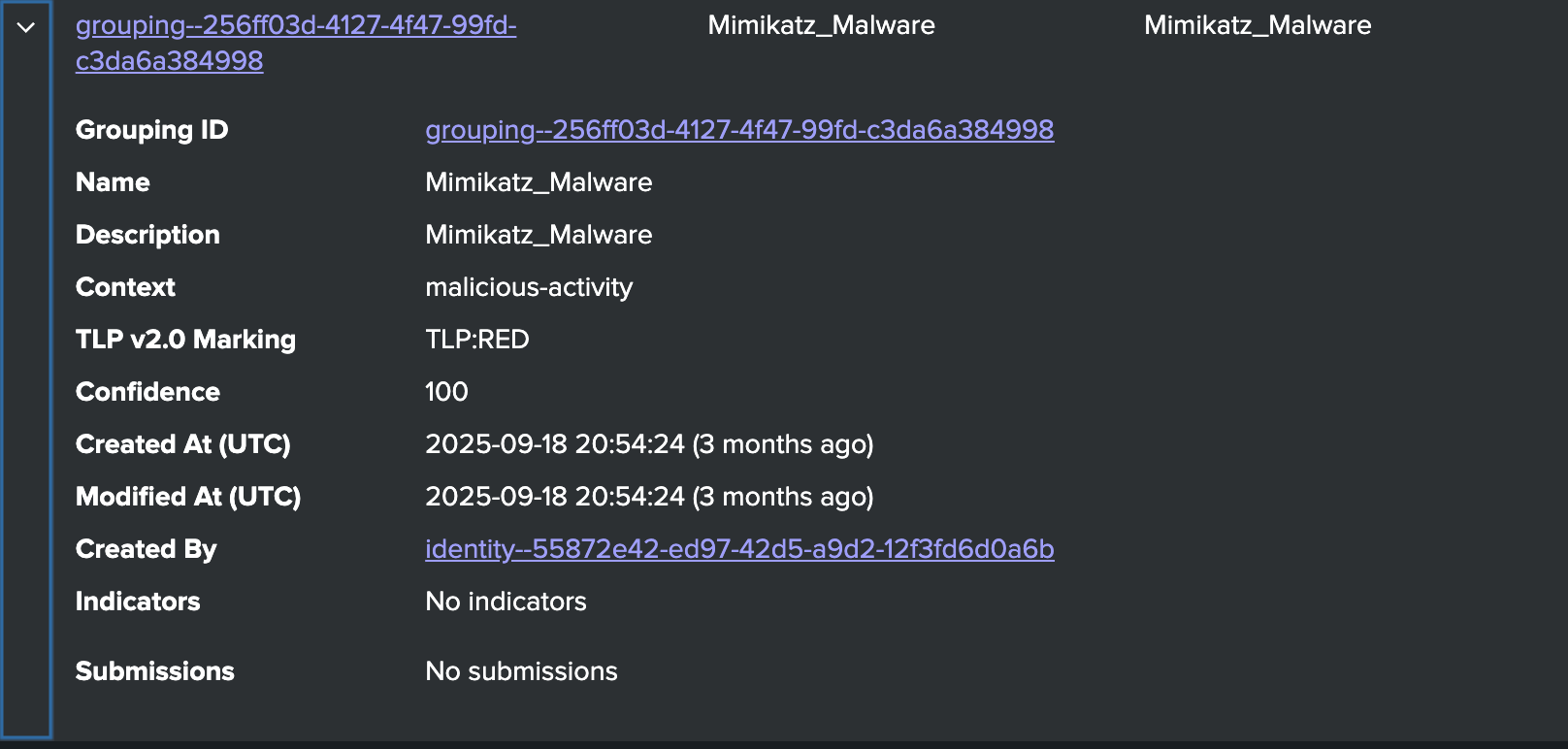
Task: Click the Description field label
Action: coord(147,235)
